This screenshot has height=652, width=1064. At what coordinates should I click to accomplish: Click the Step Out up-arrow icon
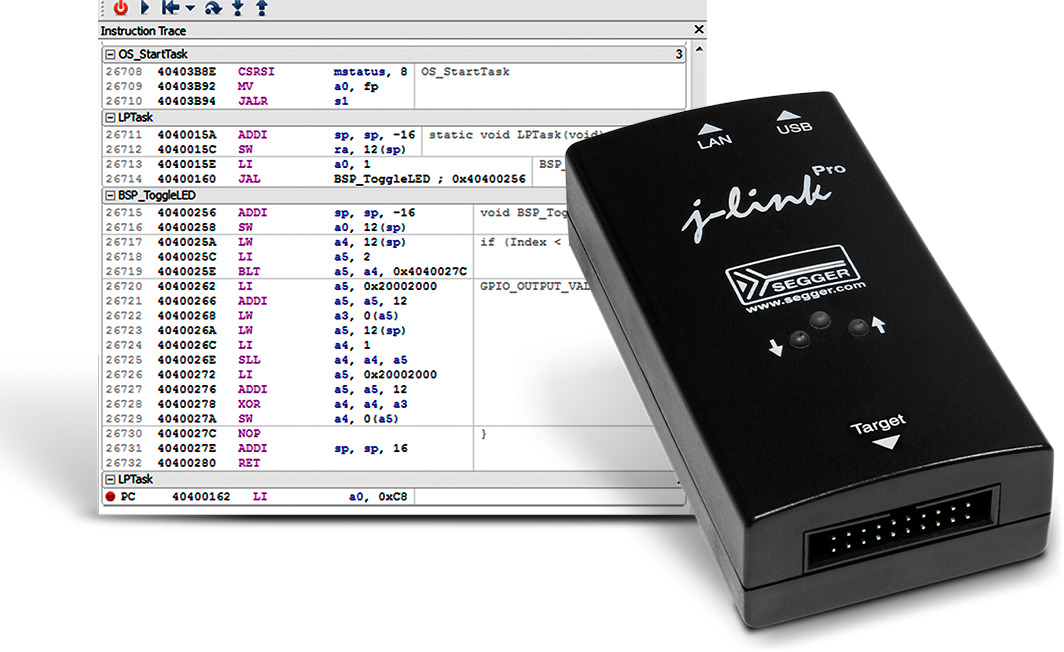262,7
